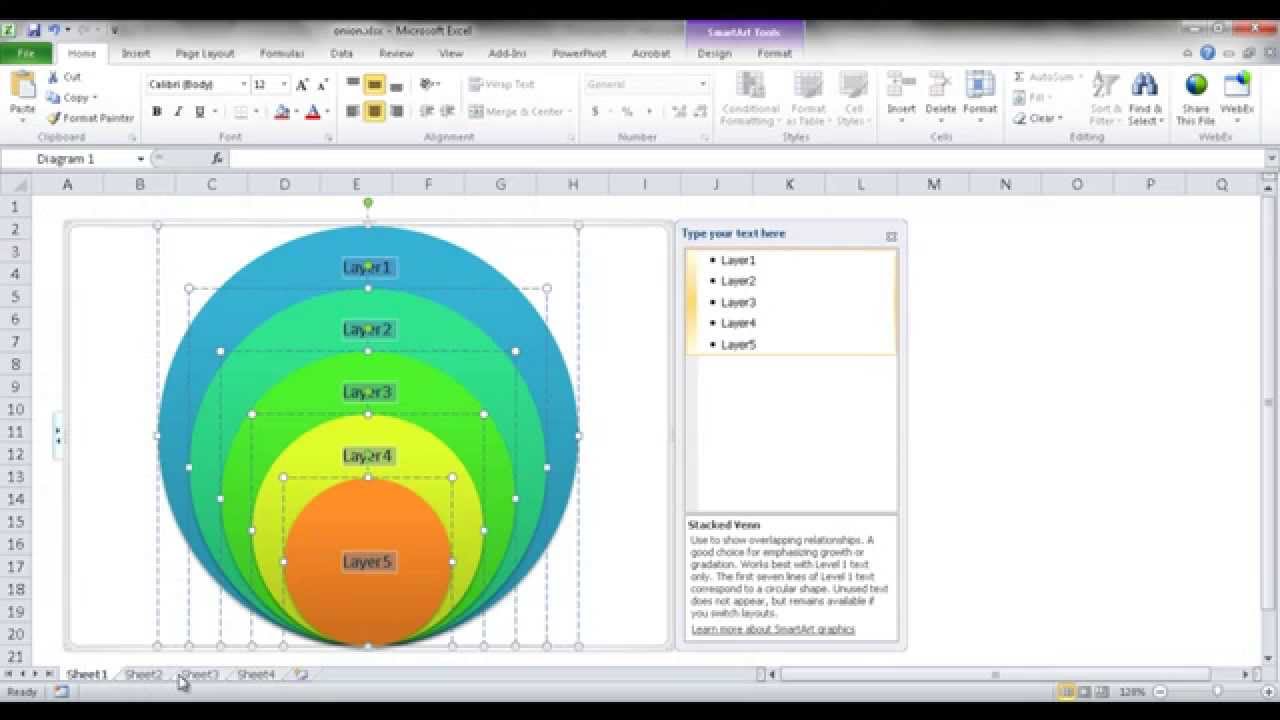Open SmartArt Tools Design tab
This screenshot has height=720, width=1280.
tap(714, 53)
